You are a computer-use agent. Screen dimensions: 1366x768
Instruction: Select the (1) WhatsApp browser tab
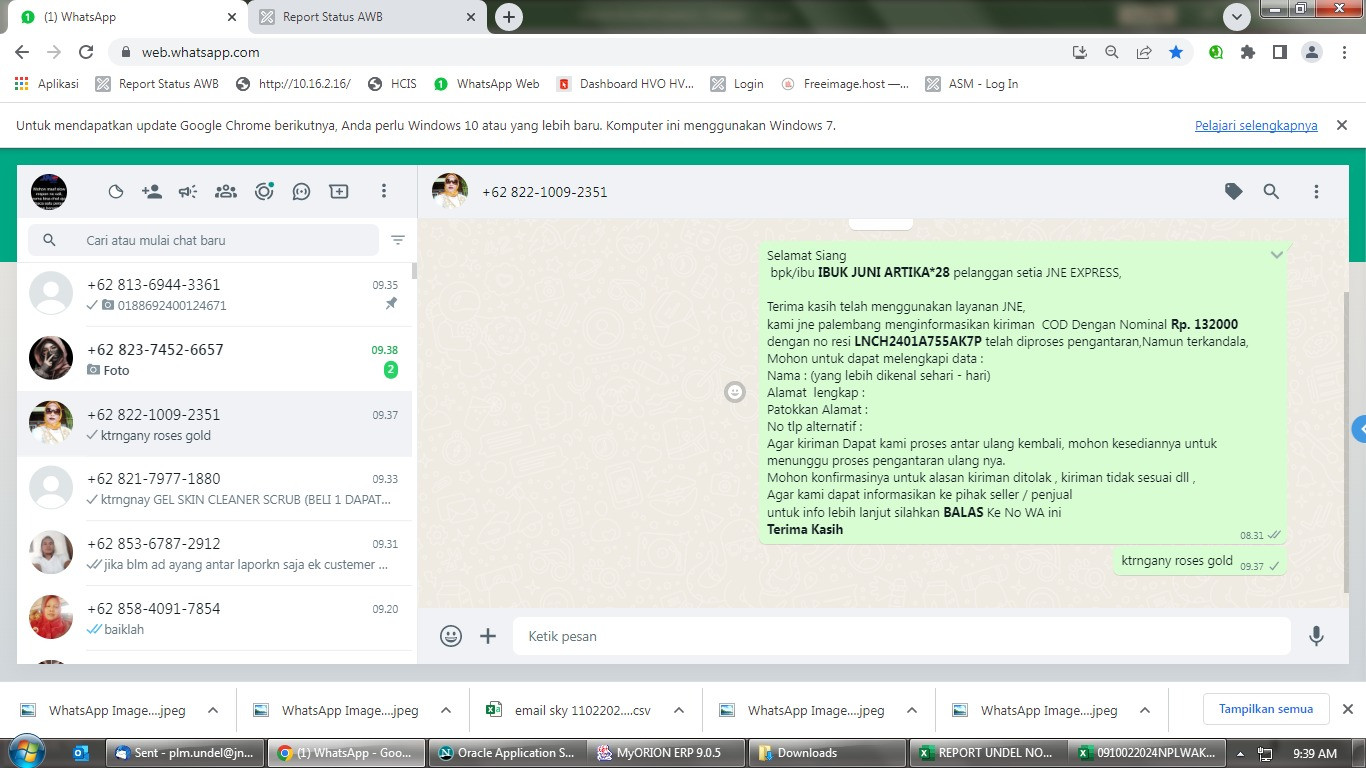(128, 17)
